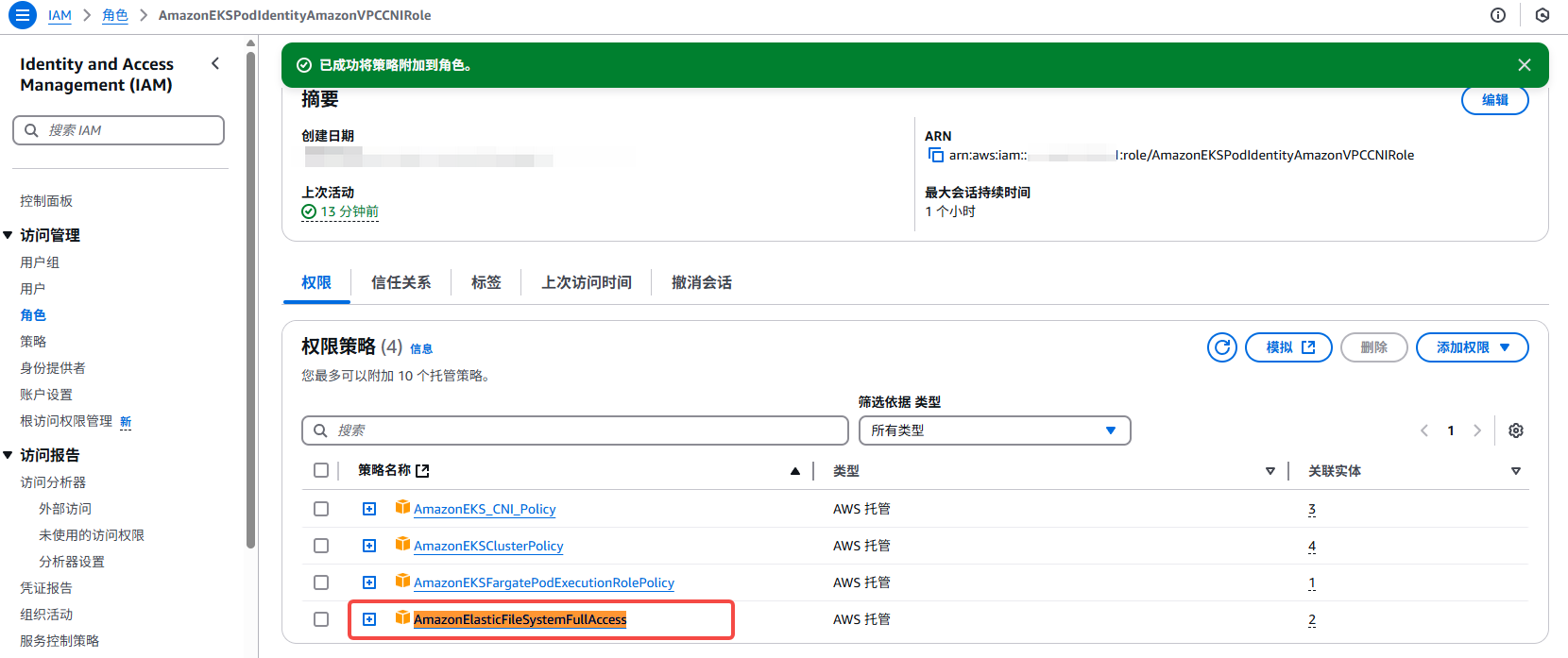Refresh the permissions policies list
The width and height of the screenshot is (1568, 658).
(x=1222, y=347)
